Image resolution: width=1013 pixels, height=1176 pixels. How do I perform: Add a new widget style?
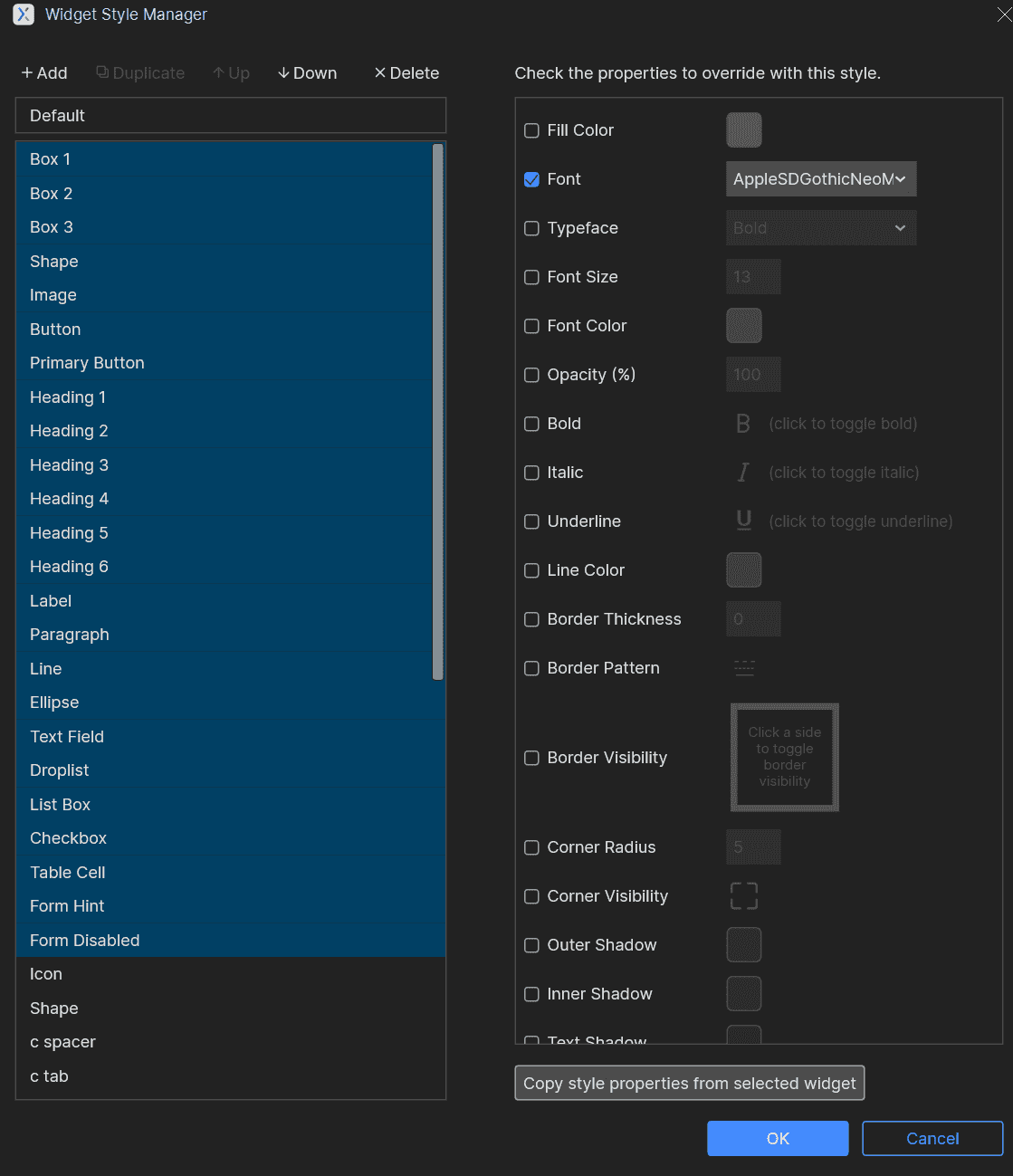(x=44, y=73)
